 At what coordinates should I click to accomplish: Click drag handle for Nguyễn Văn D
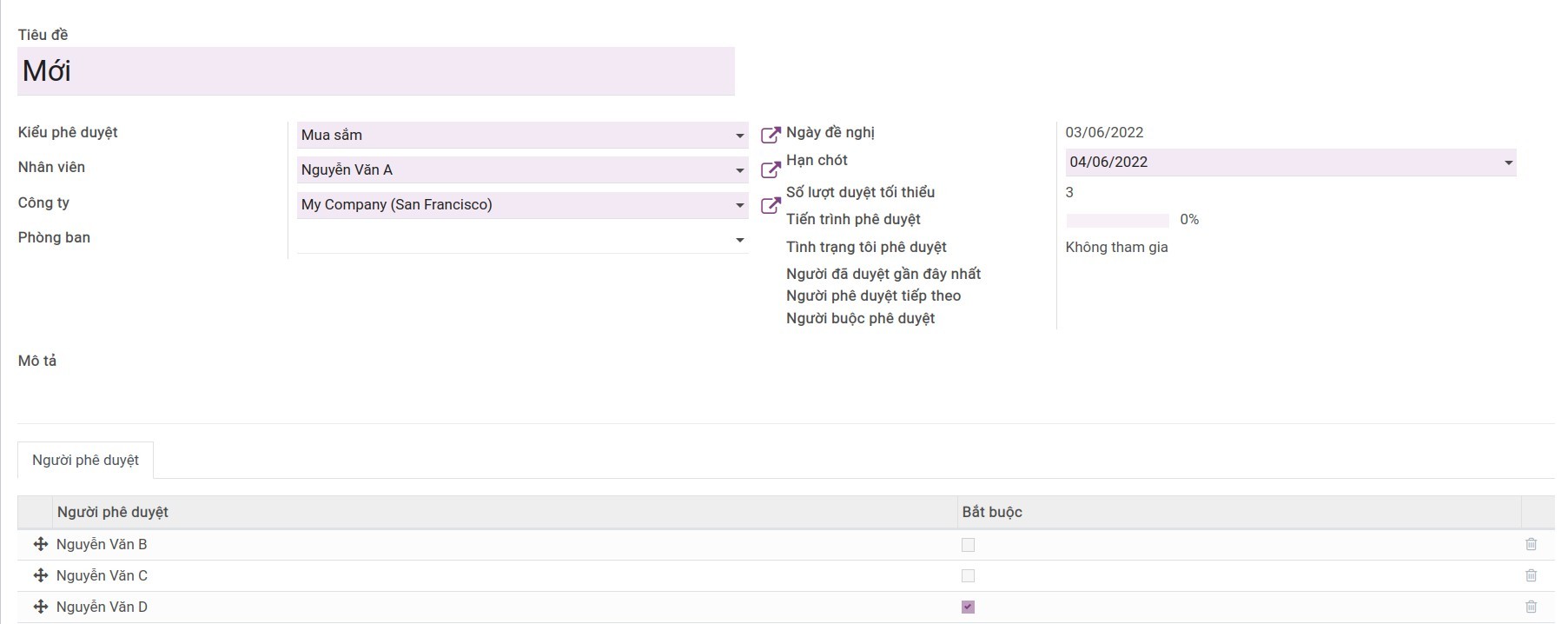point(40,607)
